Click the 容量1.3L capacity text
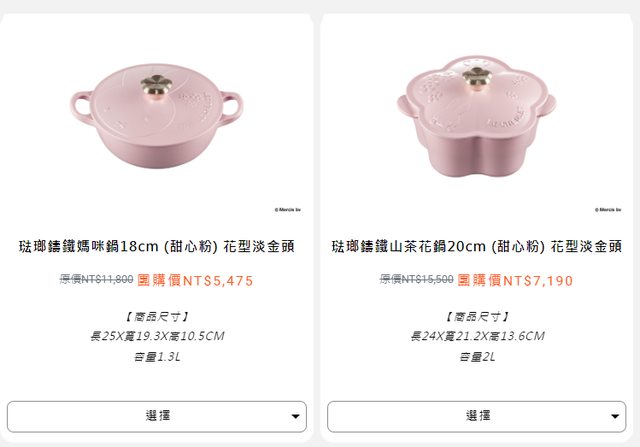 click(x=157, y=357)
